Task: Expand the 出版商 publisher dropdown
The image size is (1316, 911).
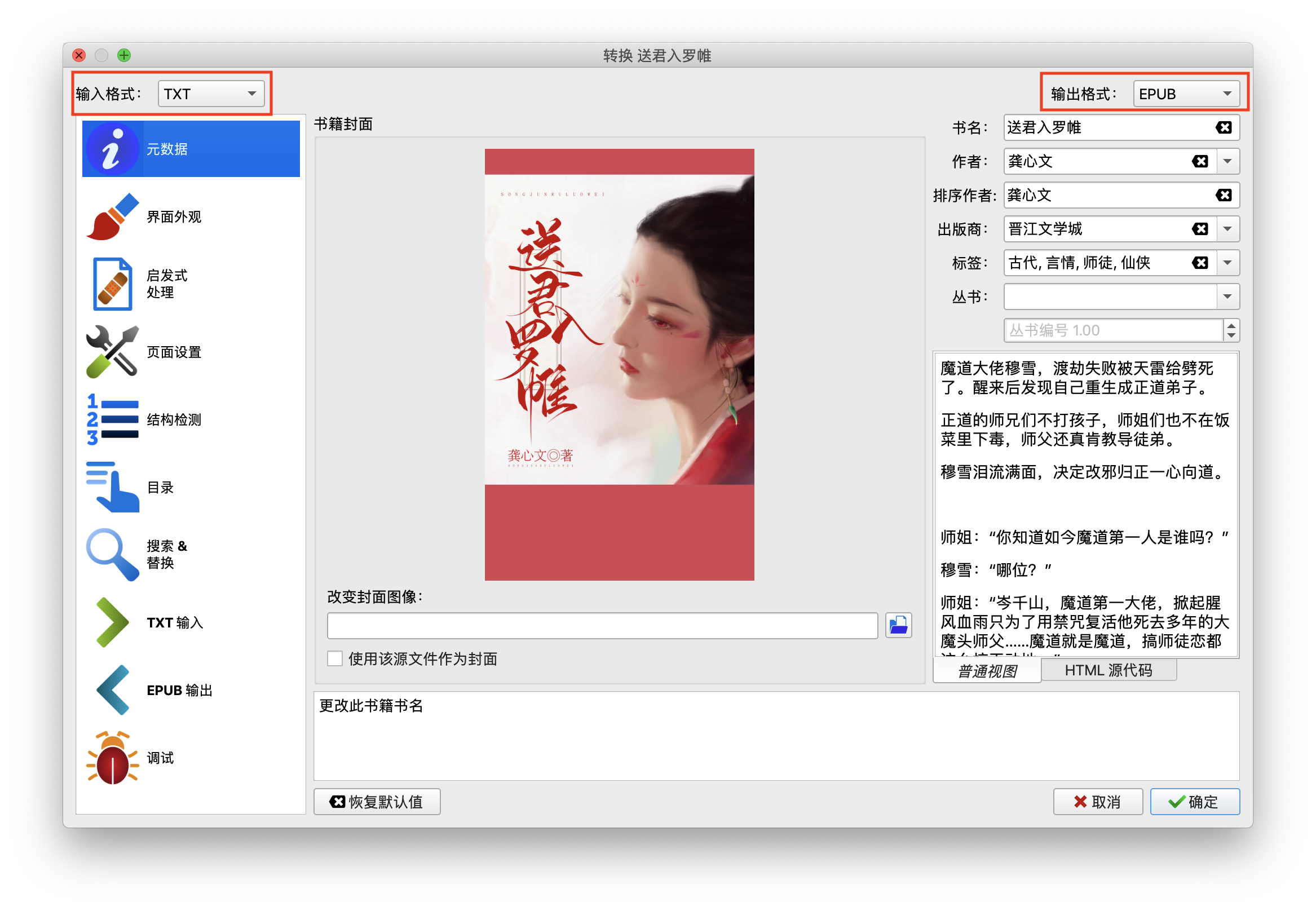Action: (1227, 229)
